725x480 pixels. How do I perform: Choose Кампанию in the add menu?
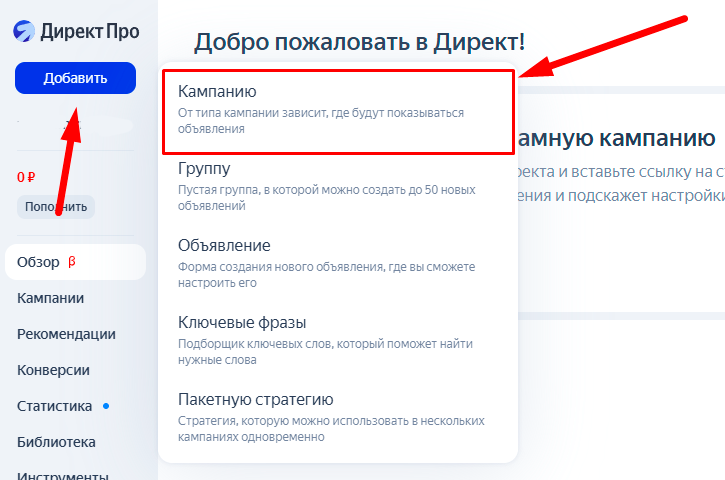(x=338, y=111)
